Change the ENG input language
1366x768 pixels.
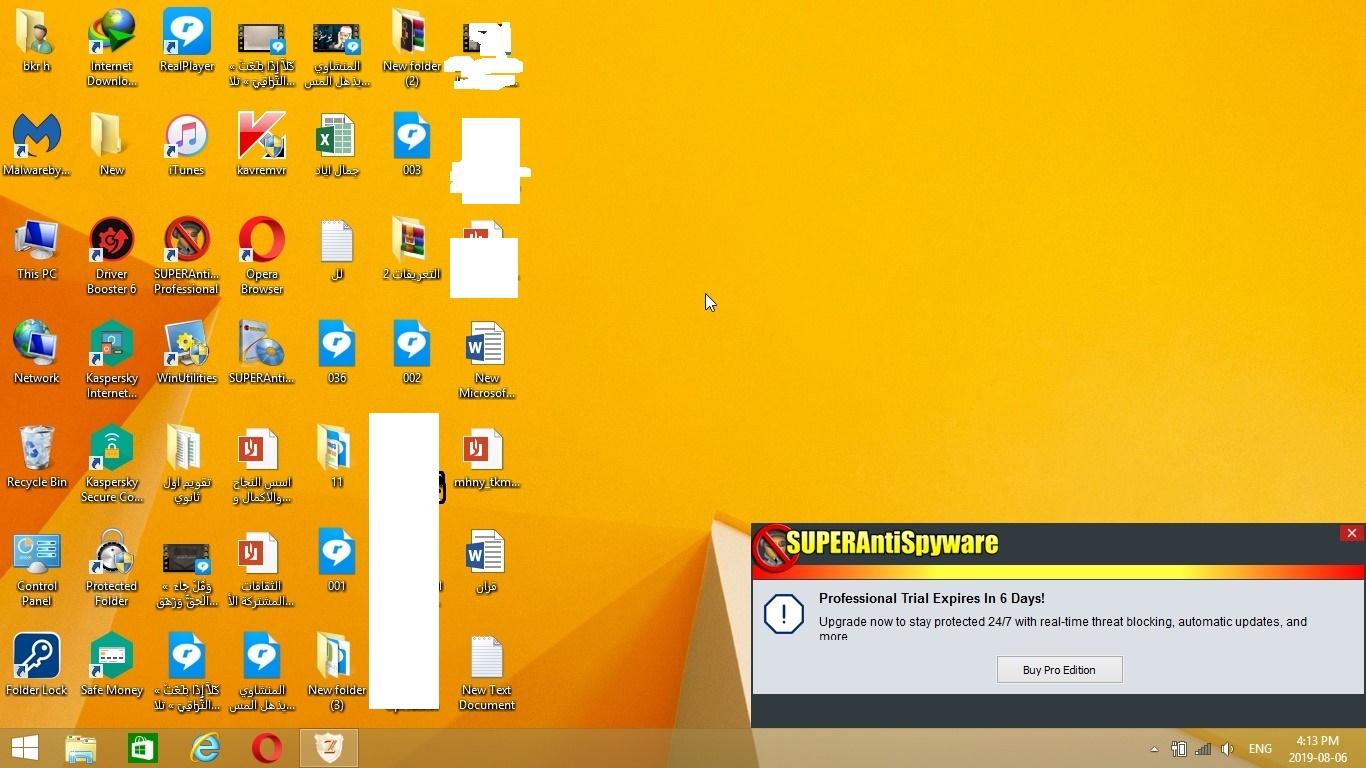pyautogui.click(x=1260, y=749)
